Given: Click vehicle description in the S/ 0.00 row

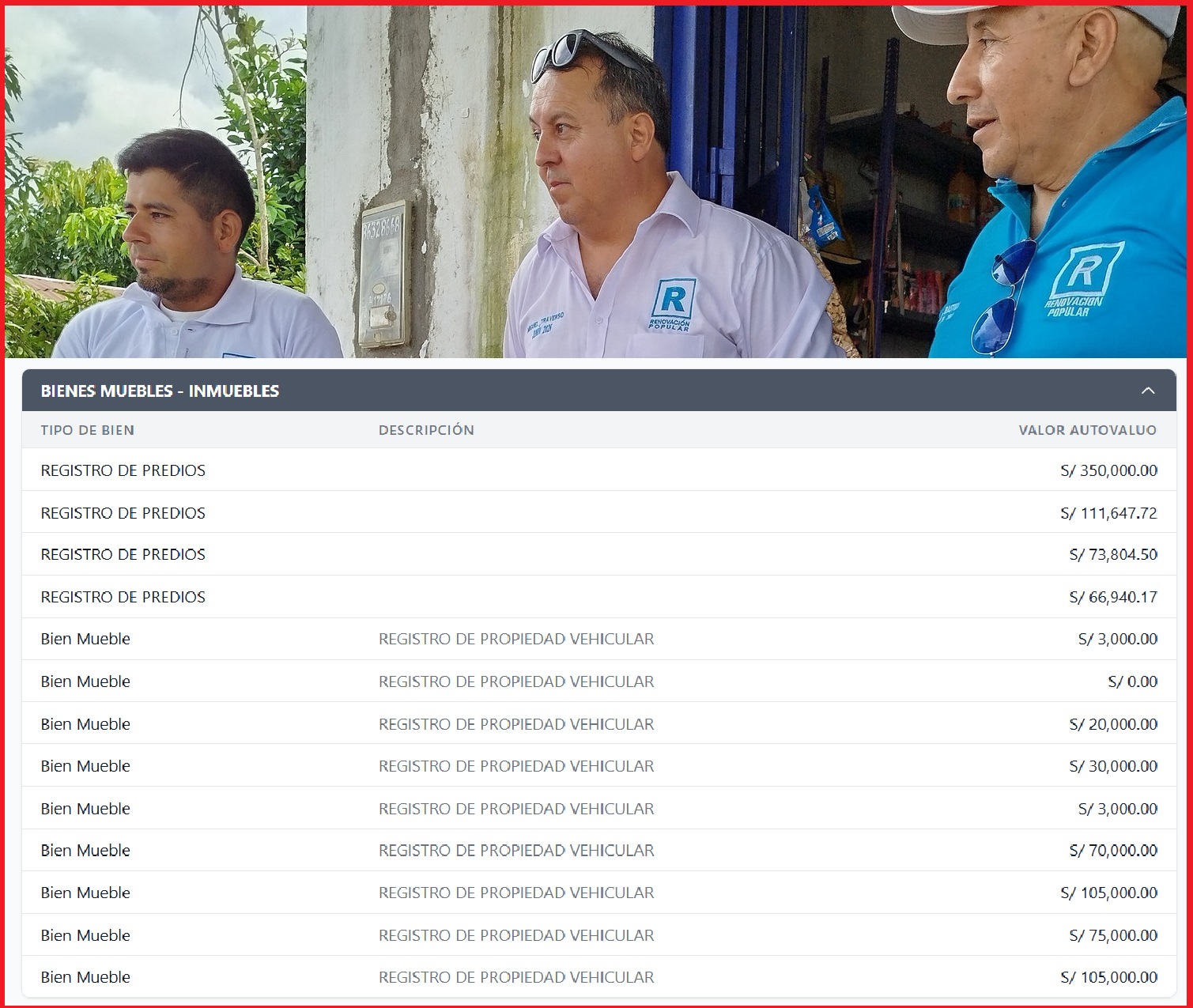Looking at the screenshot, I should click(516, 681).
